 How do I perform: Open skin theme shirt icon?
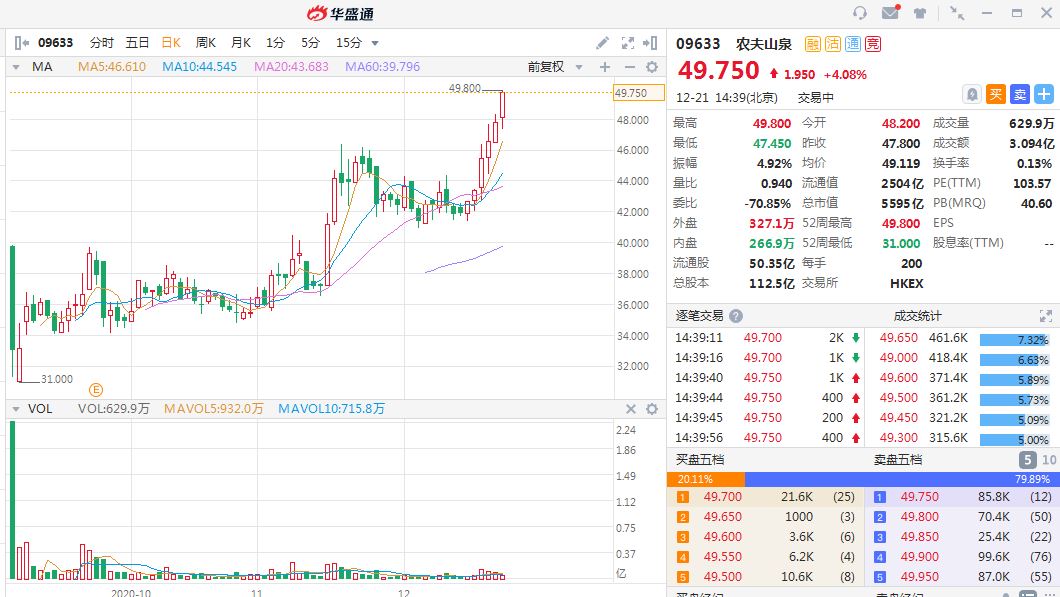tap(920, 13)
